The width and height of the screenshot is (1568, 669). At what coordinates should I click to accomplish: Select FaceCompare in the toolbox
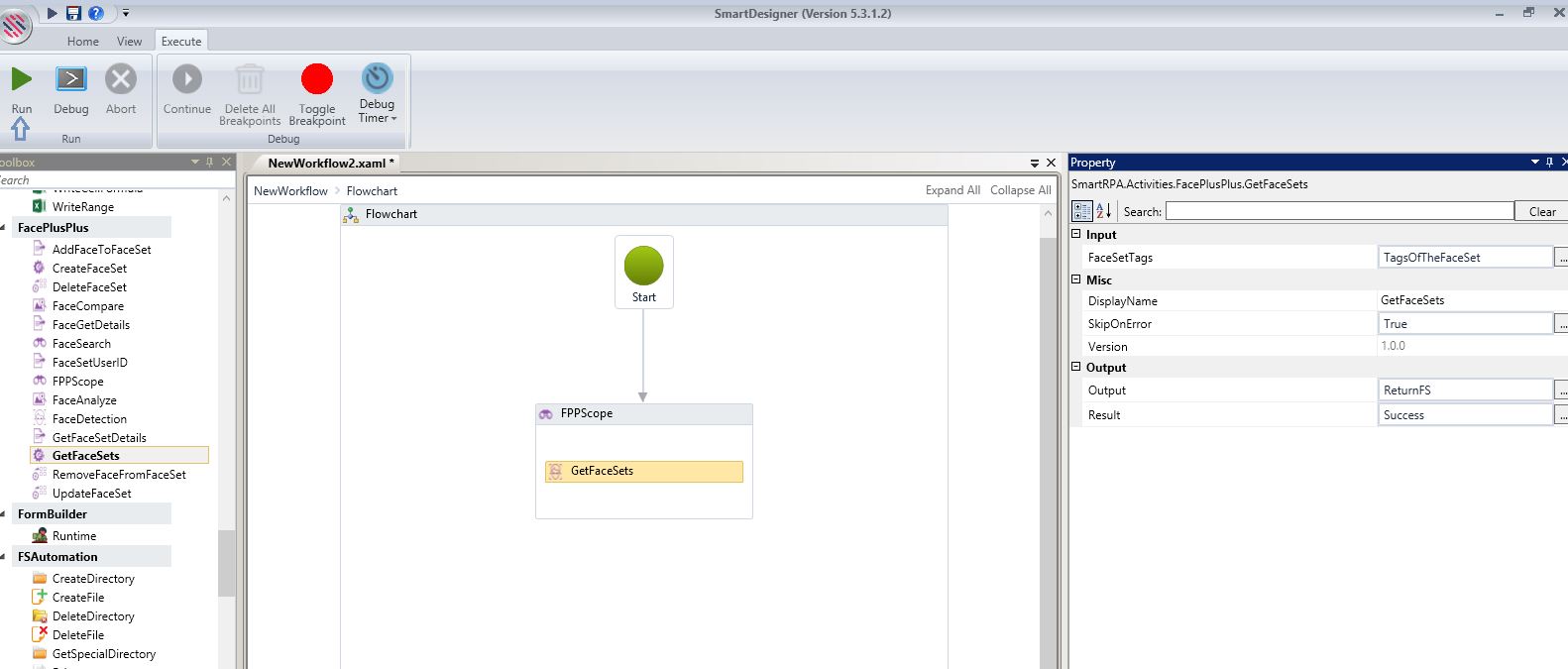88,306
